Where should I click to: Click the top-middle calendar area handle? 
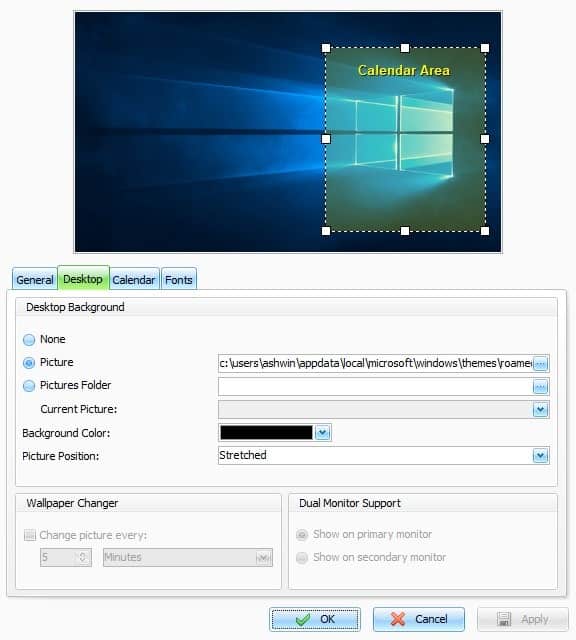click(405, 48)
